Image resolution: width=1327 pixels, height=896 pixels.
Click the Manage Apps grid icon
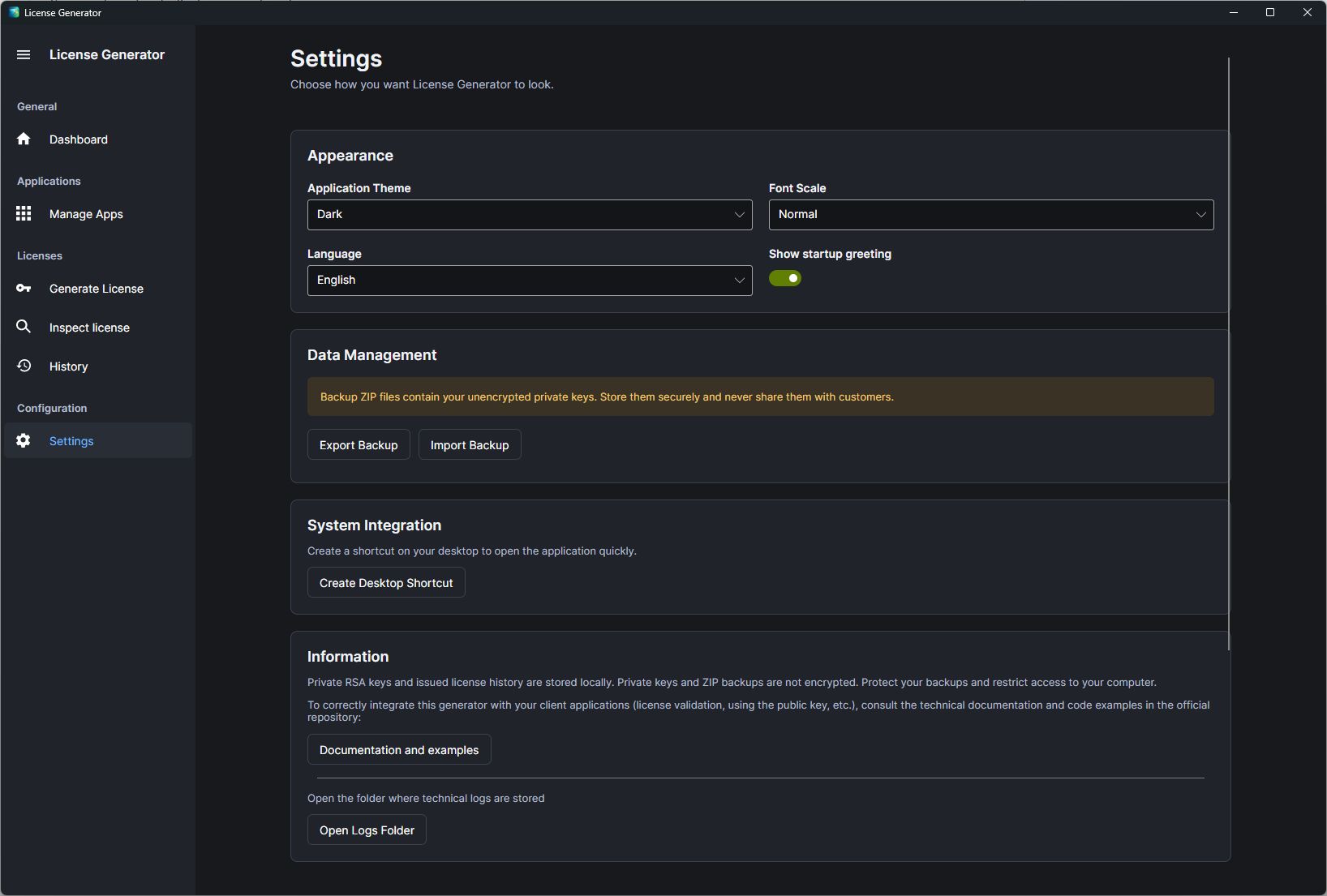coord(24,213)
